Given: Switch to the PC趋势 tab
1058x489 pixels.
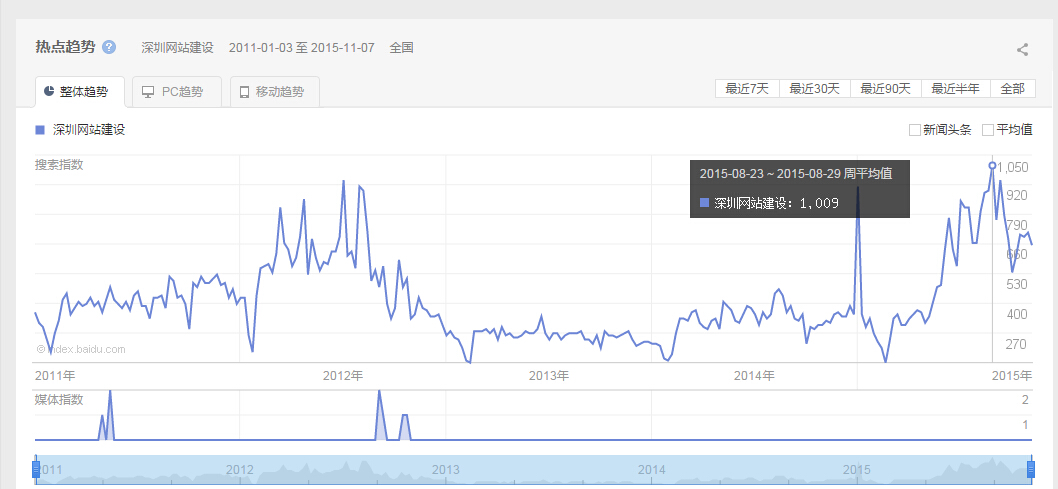Looking at the screenshot, I should point(173,92).
